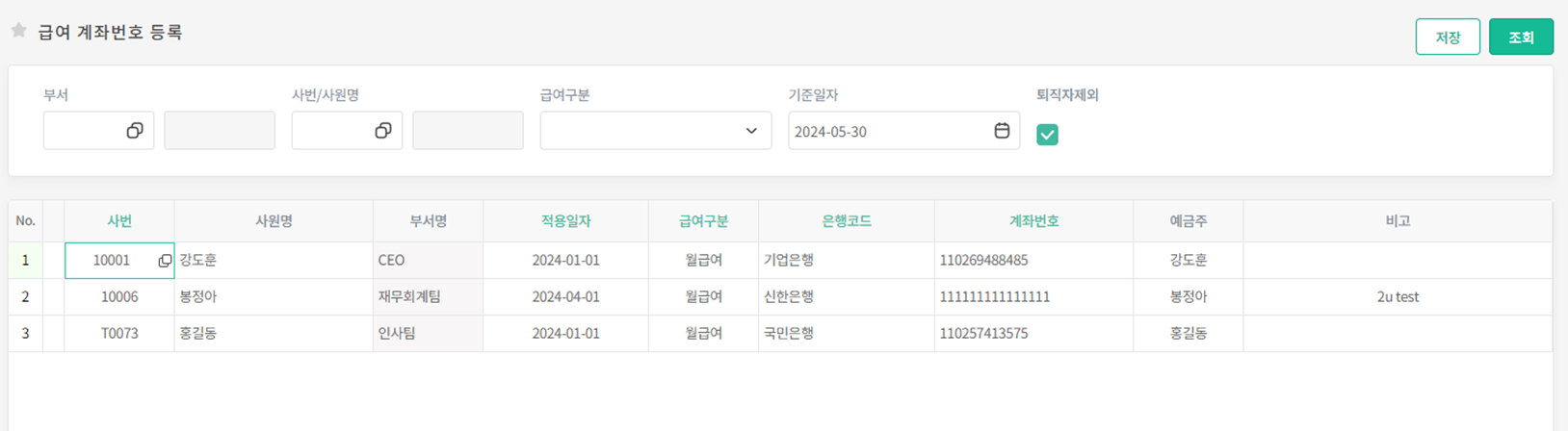Open the 사번/사원명 search popup icon
Image resolution: width=1568 pixels, height=431 pixels.
pyautogui.click(x=383, y=131)
